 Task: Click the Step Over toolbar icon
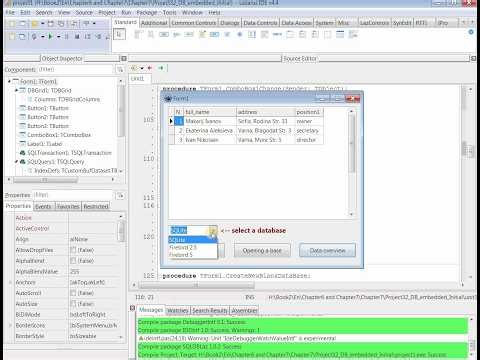(99, 36)
